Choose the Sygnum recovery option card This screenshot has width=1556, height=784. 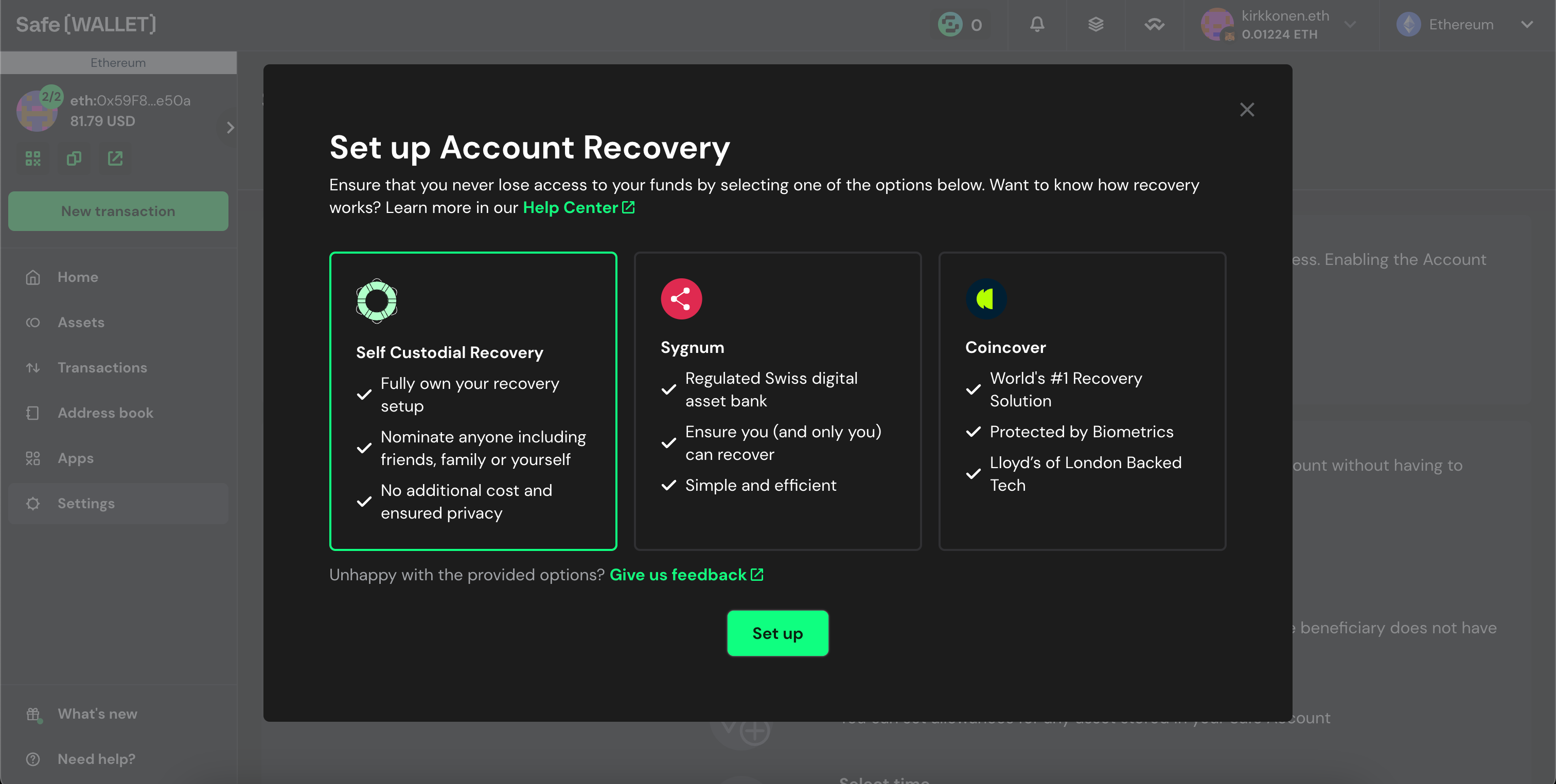pos(777,400)
